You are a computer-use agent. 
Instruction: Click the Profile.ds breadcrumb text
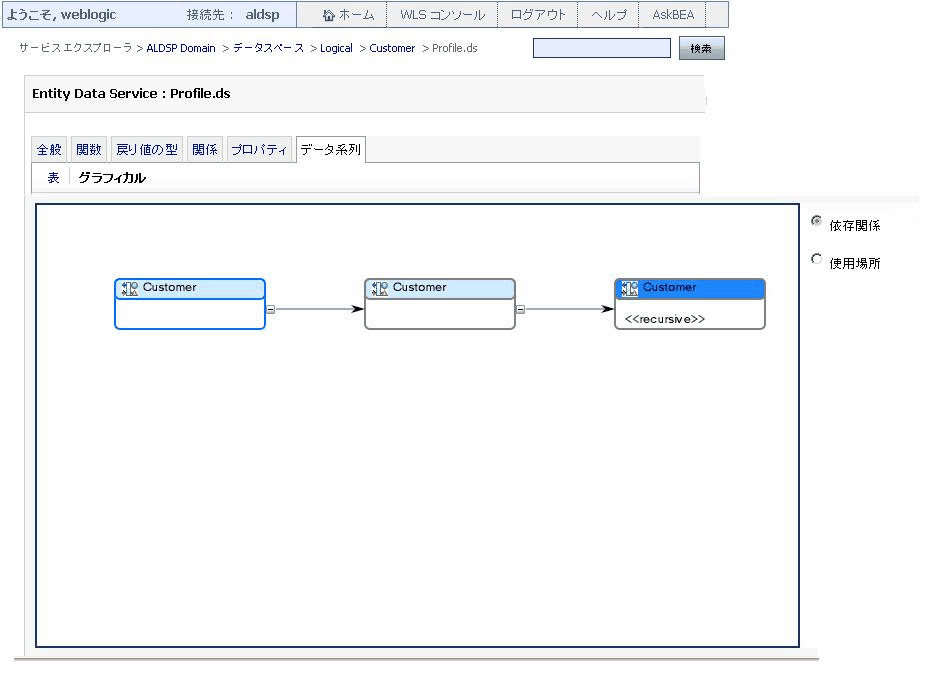[x=454, y=48]
